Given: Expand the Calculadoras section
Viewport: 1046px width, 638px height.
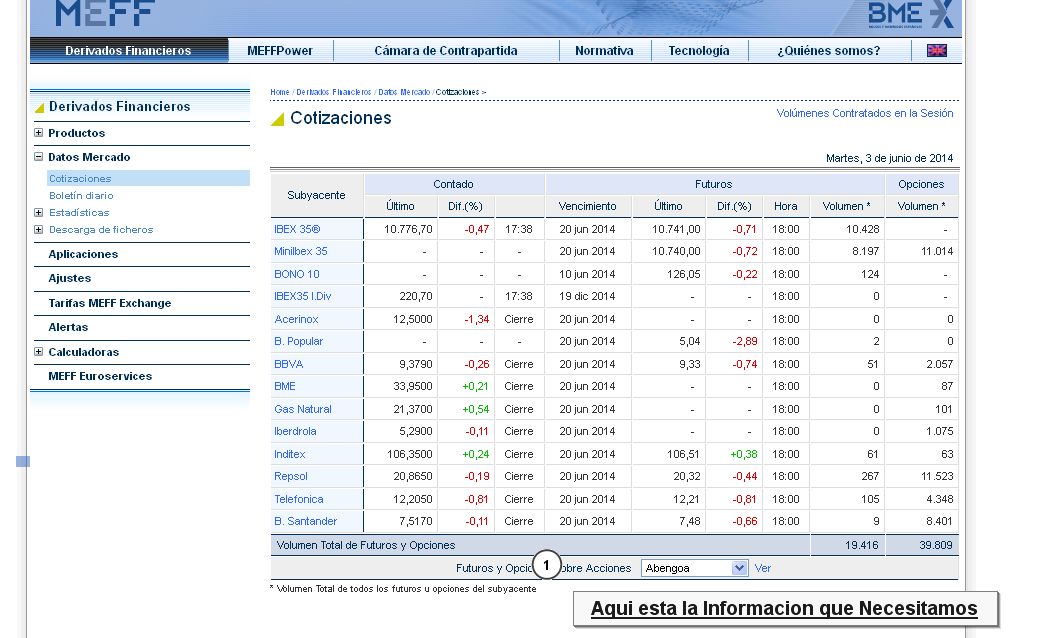Looking at the screenshot, I should [x=39, y=352].
